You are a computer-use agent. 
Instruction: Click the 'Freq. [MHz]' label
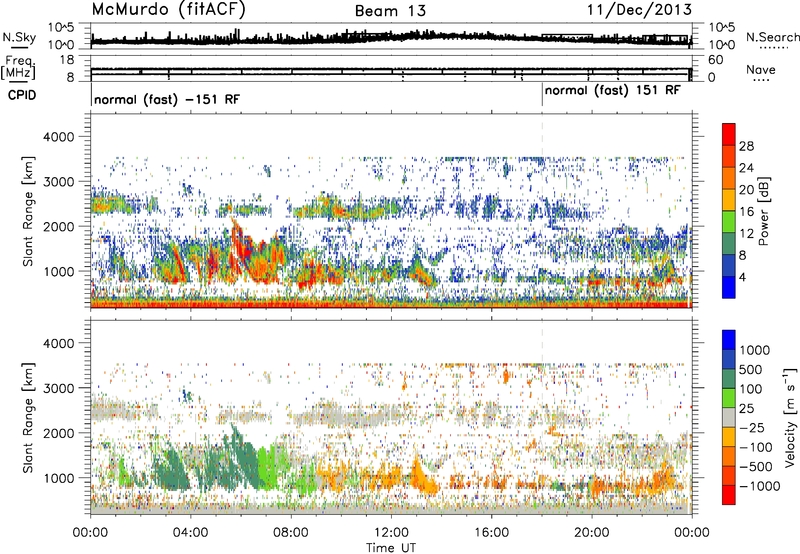click(x=20, y=67)
